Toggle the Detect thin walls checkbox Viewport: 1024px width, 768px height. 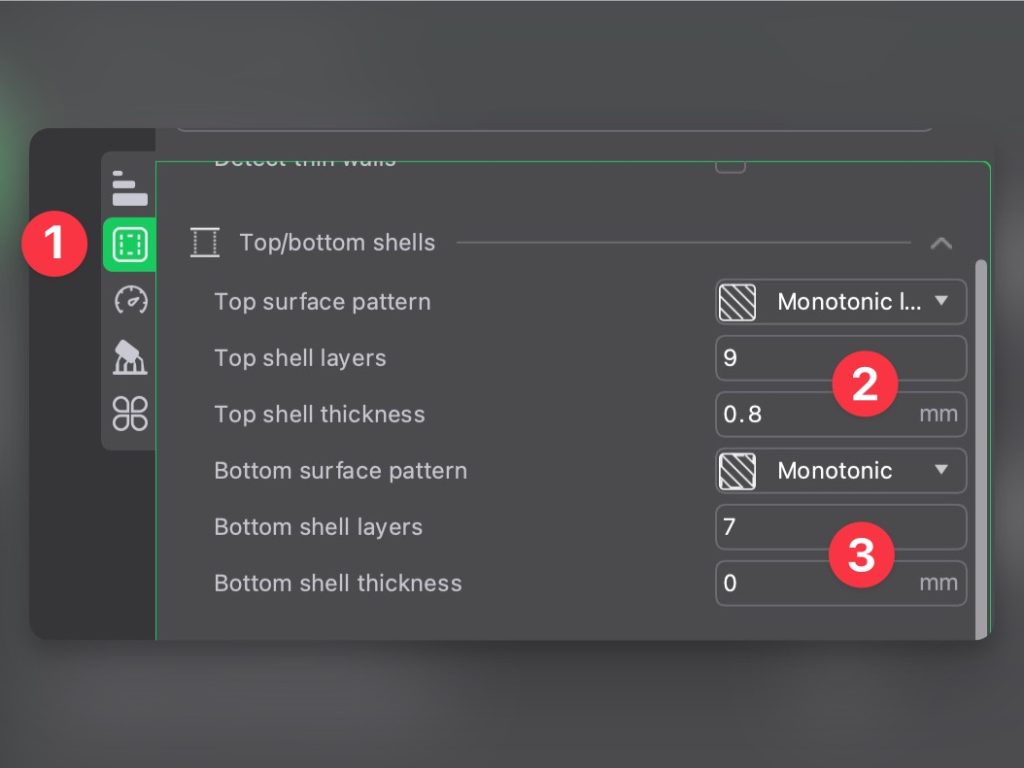730,165
